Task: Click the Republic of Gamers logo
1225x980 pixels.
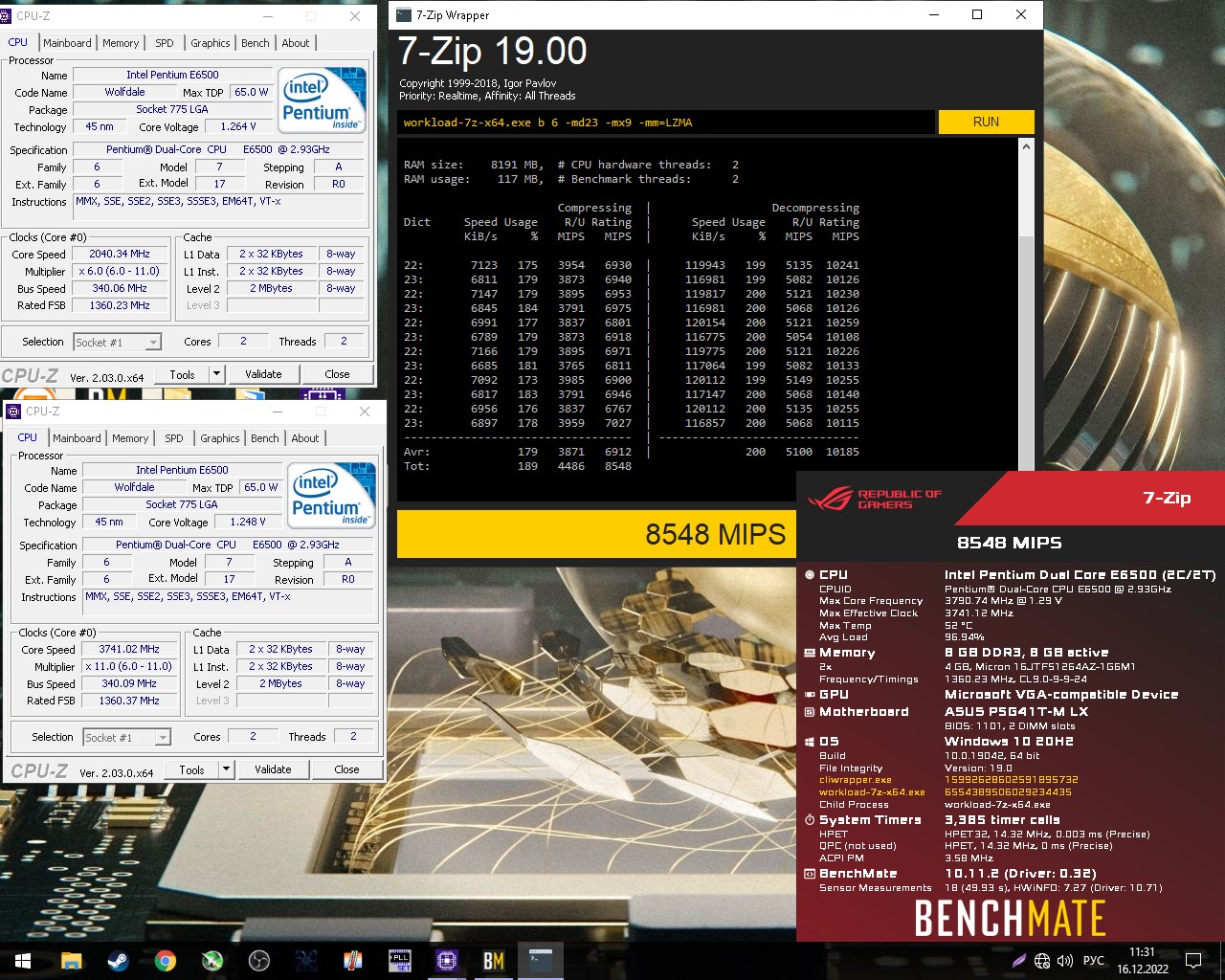Action: (874, 499)
